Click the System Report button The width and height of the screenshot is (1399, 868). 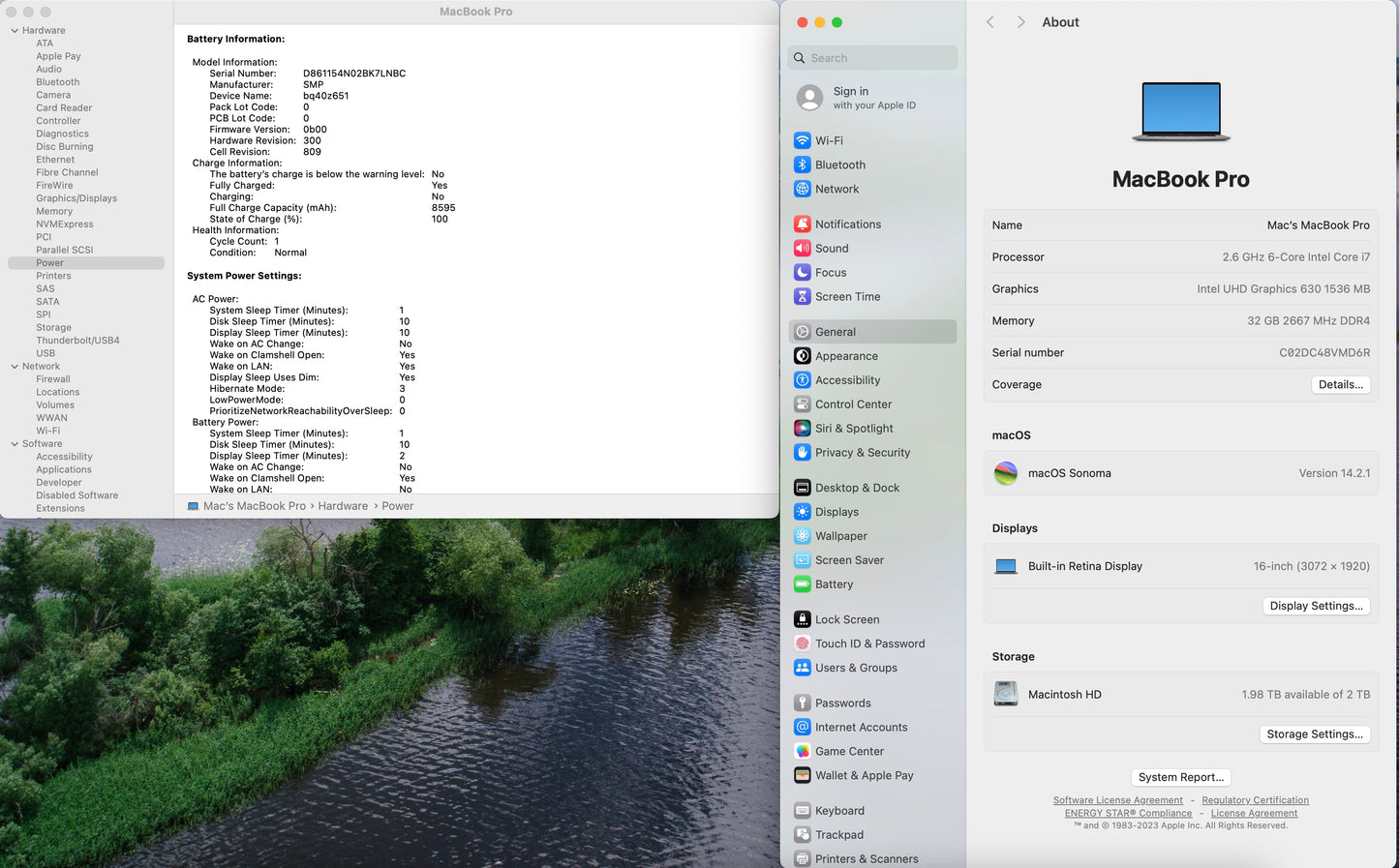(x=1180, y=777)
